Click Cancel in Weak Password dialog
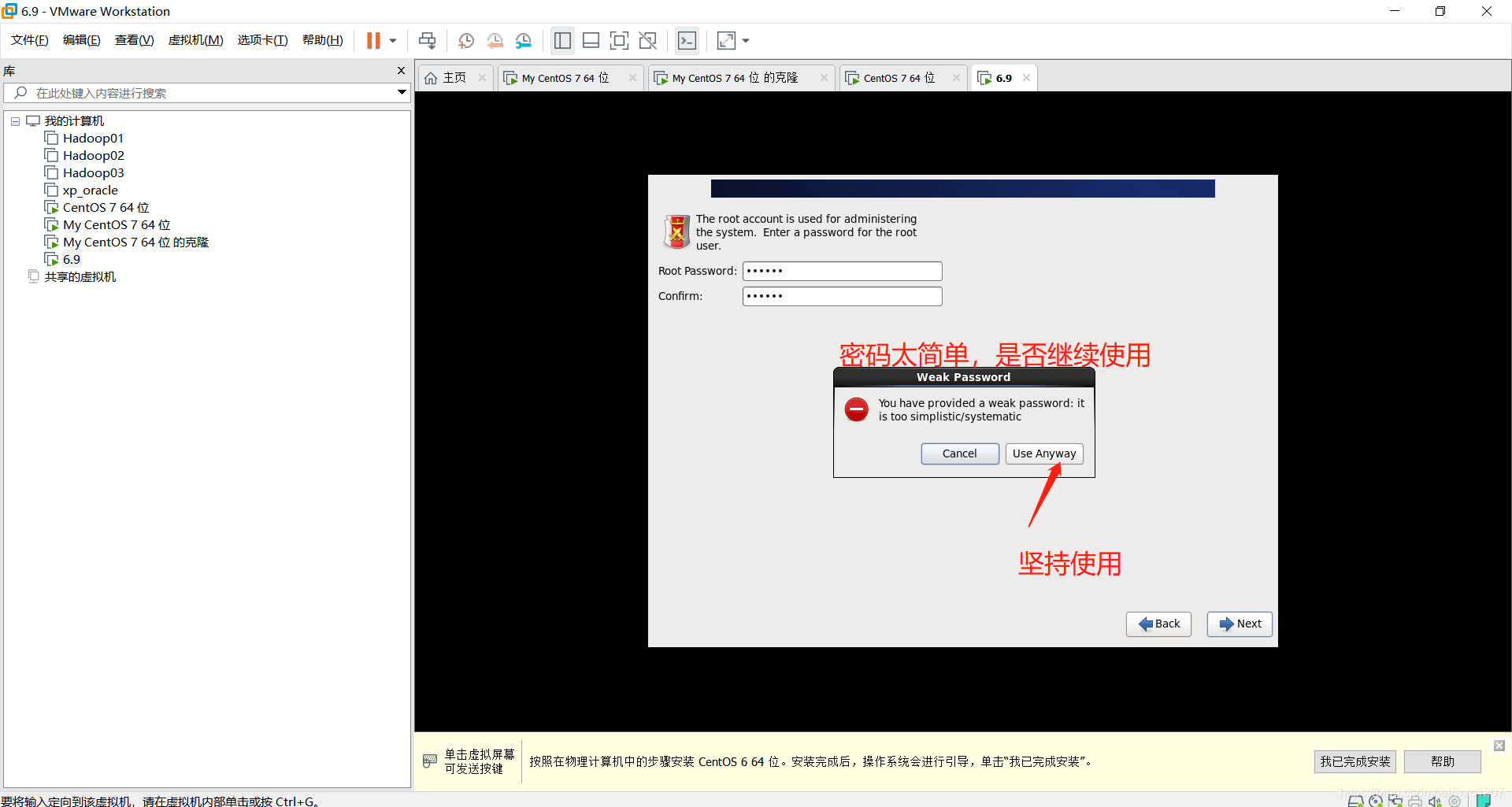Screen dimensions: 1512x807 pos(960,453)
